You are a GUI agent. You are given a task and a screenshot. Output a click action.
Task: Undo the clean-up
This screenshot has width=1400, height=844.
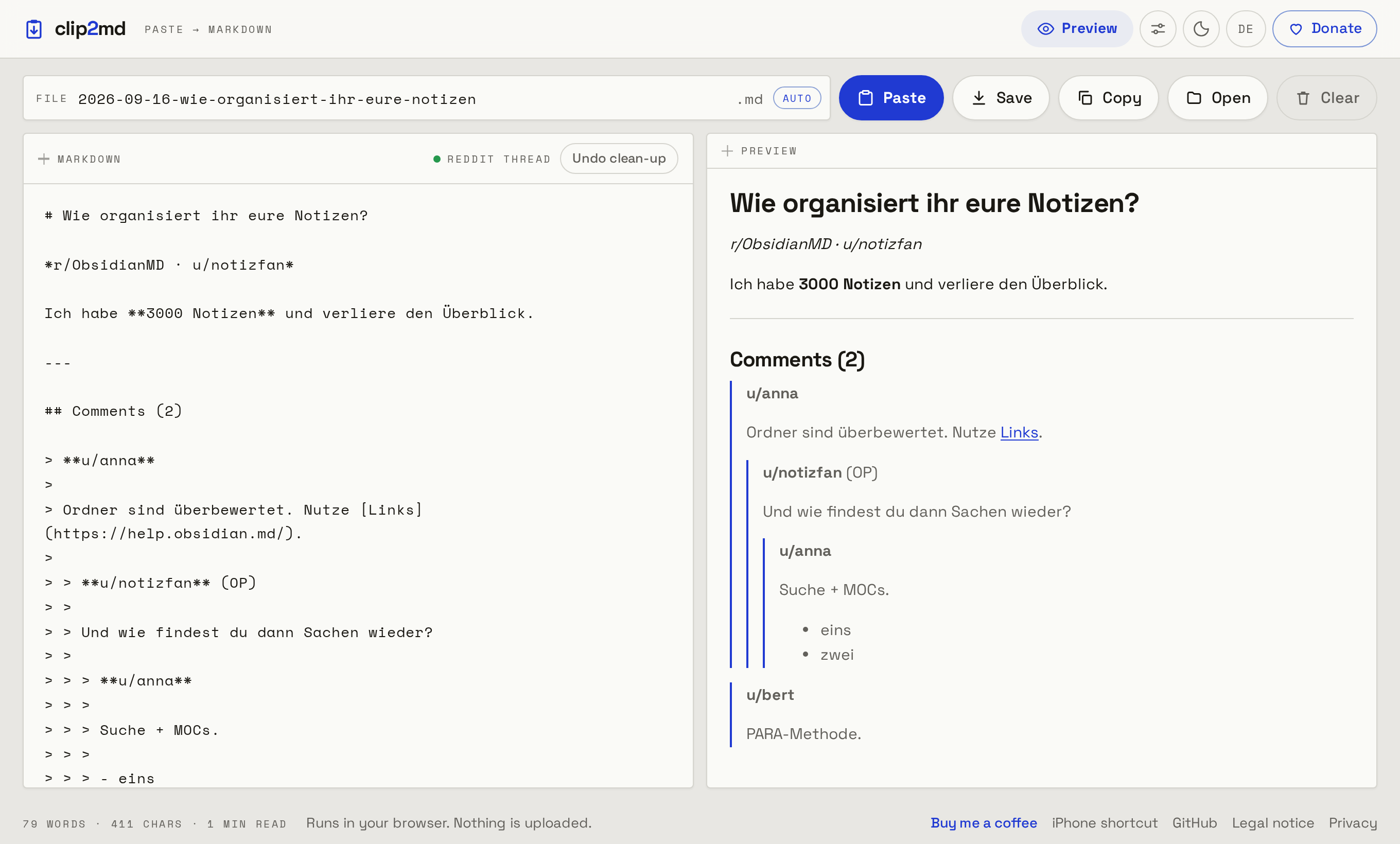(619, 159)
